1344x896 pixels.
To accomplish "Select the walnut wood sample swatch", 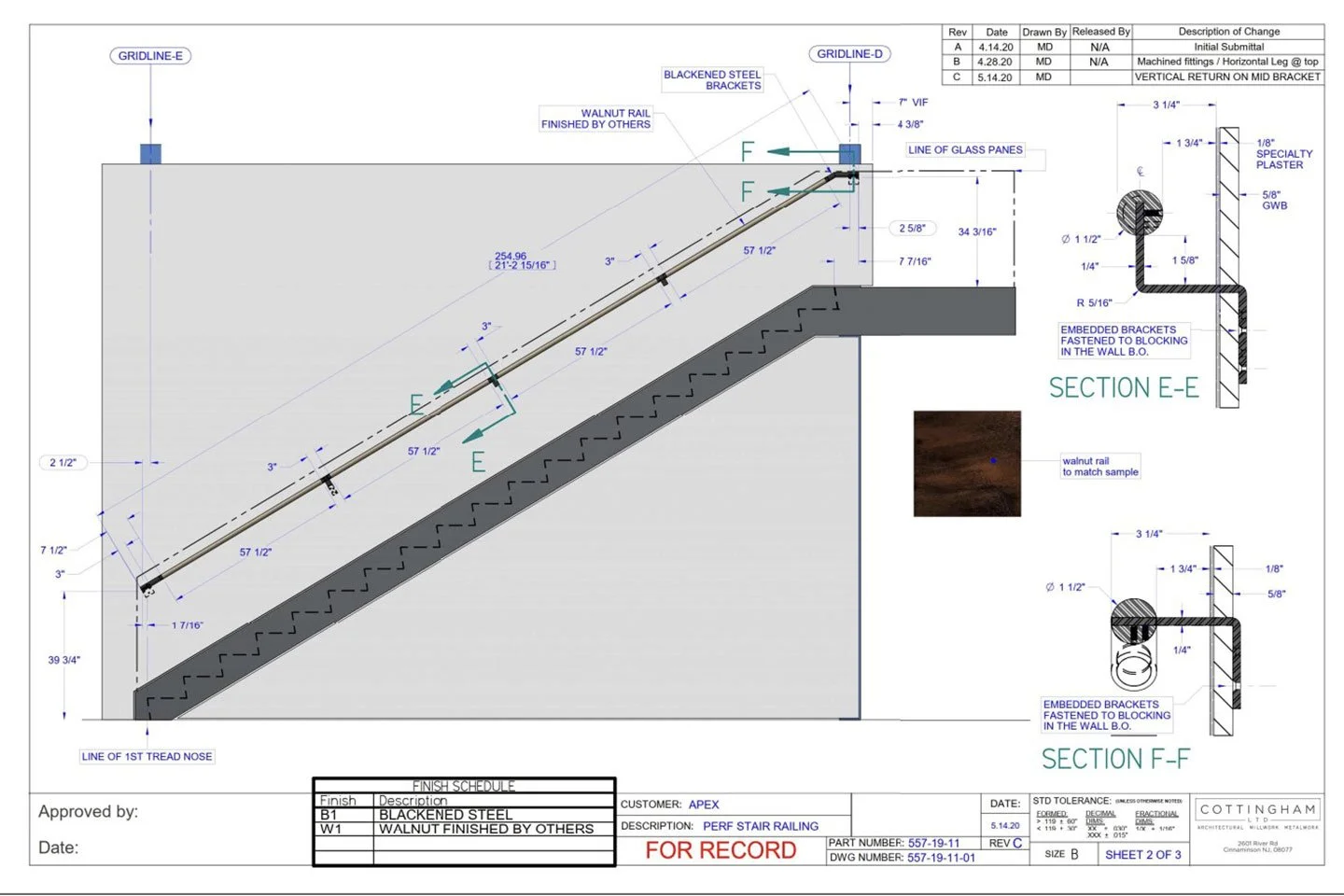I will pyautogui.click(x=967, y=464).
